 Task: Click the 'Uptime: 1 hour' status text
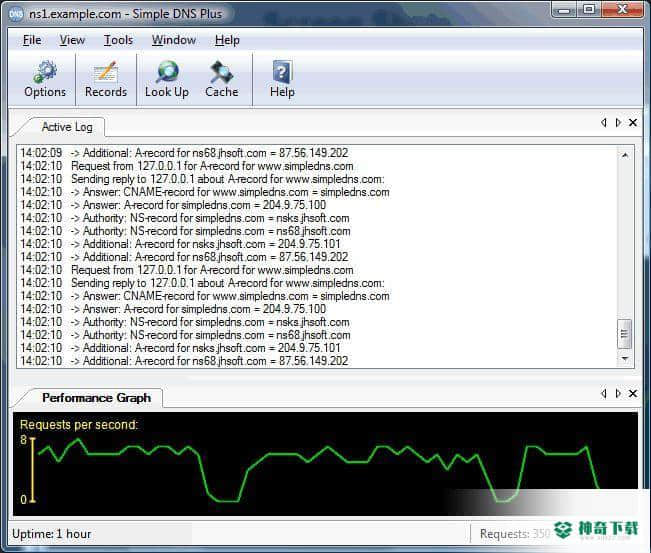pos(51,534)
